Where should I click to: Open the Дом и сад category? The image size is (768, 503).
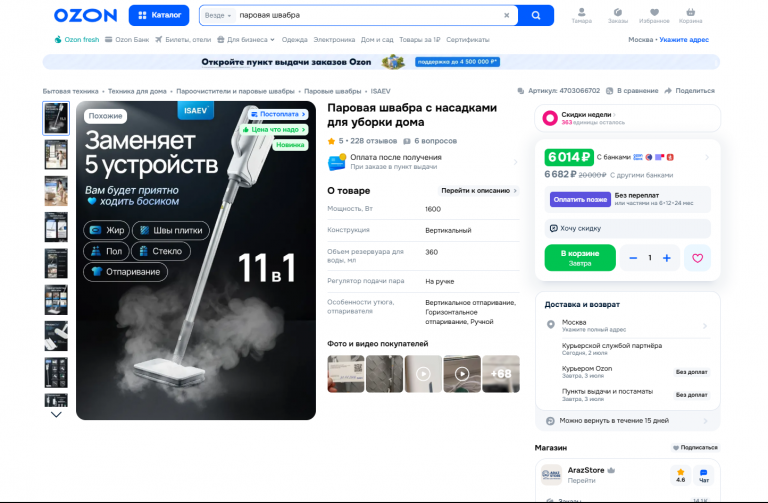pos(377,40)
